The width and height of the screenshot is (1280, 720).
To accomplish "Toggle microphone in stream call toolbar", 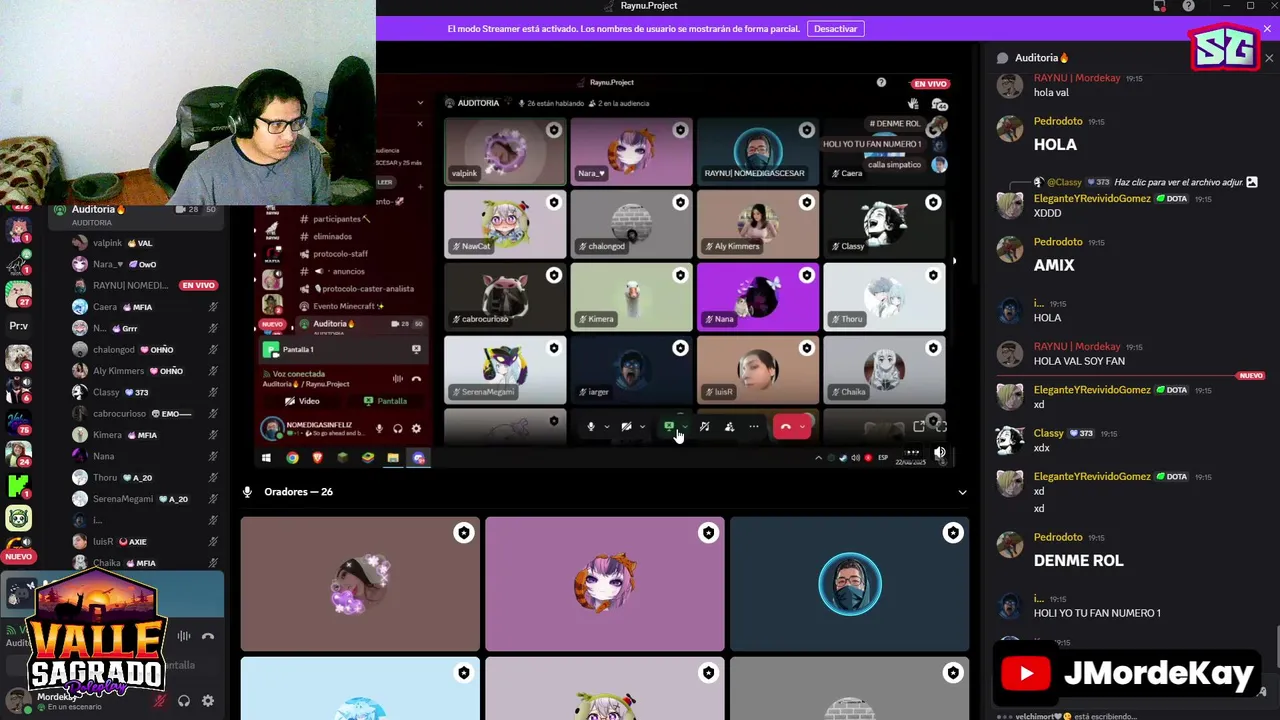I will coord(591,427).
